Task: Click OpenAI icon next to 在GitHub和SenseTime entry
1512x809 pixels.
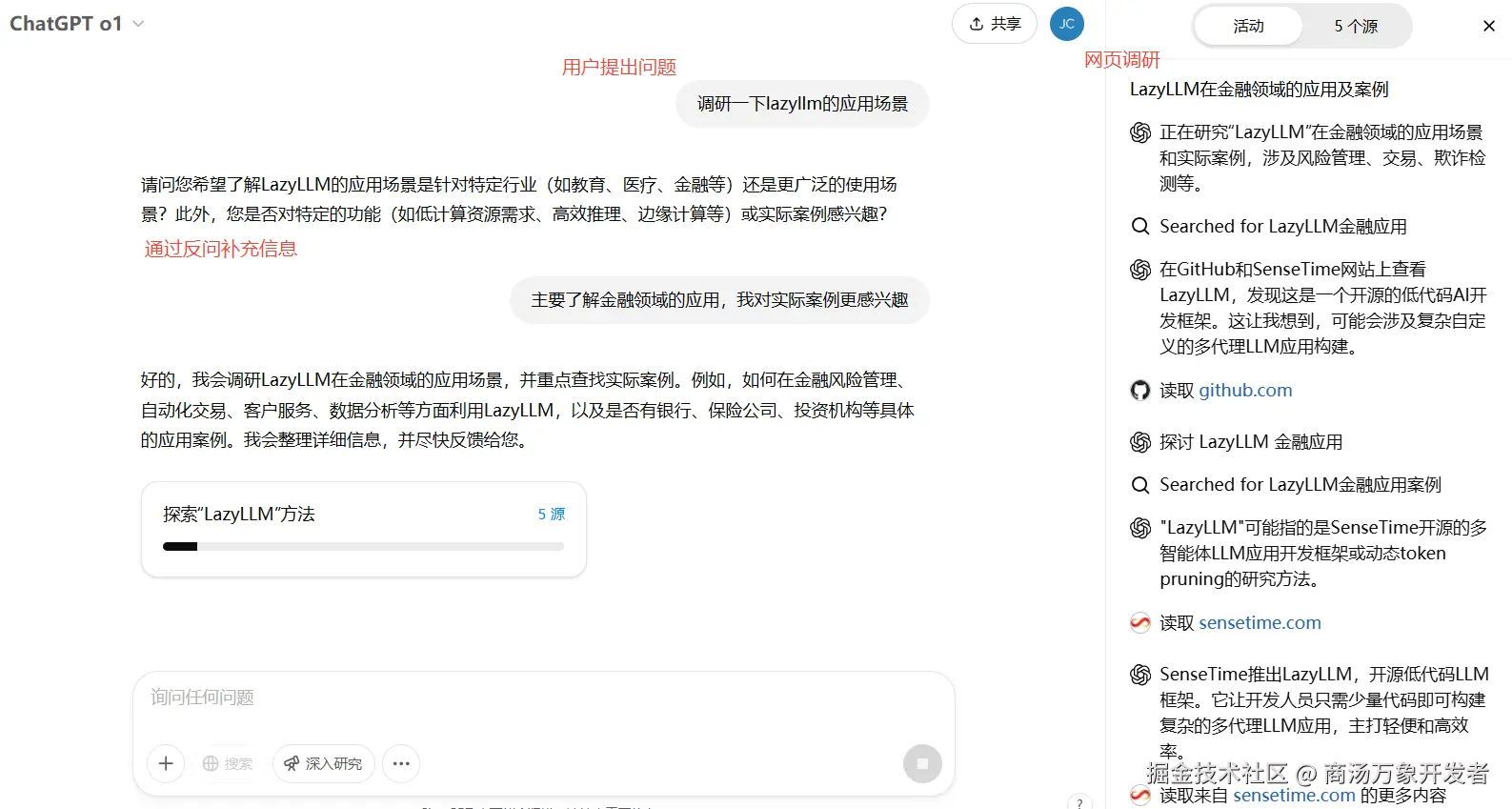Action: 1140,270
